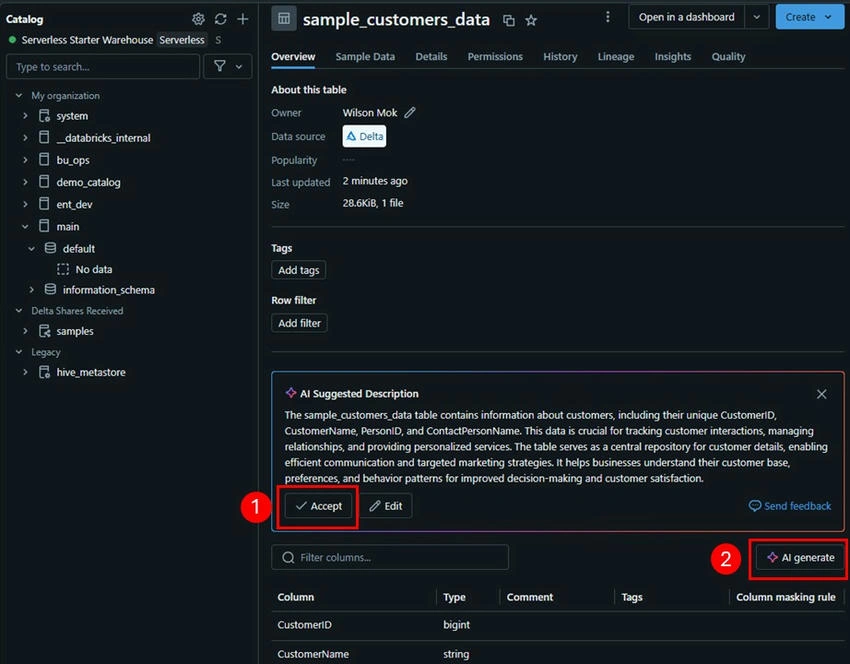850x664 pixels.
Task: Click the system catalog icon
Action: tap(44, 115)
